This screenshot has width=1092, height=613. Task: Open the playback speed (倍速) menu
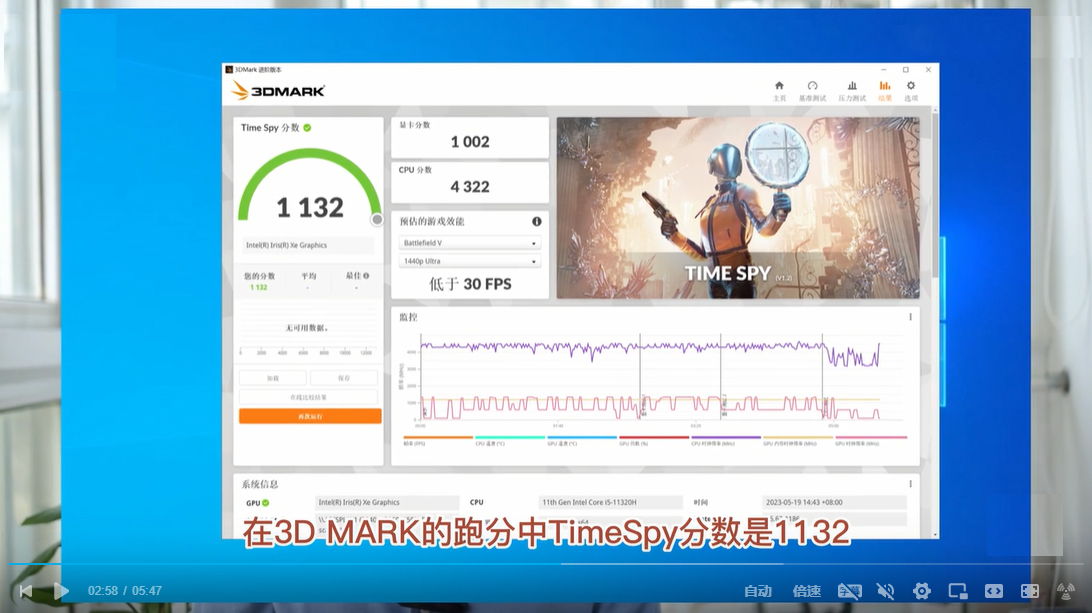806,591
